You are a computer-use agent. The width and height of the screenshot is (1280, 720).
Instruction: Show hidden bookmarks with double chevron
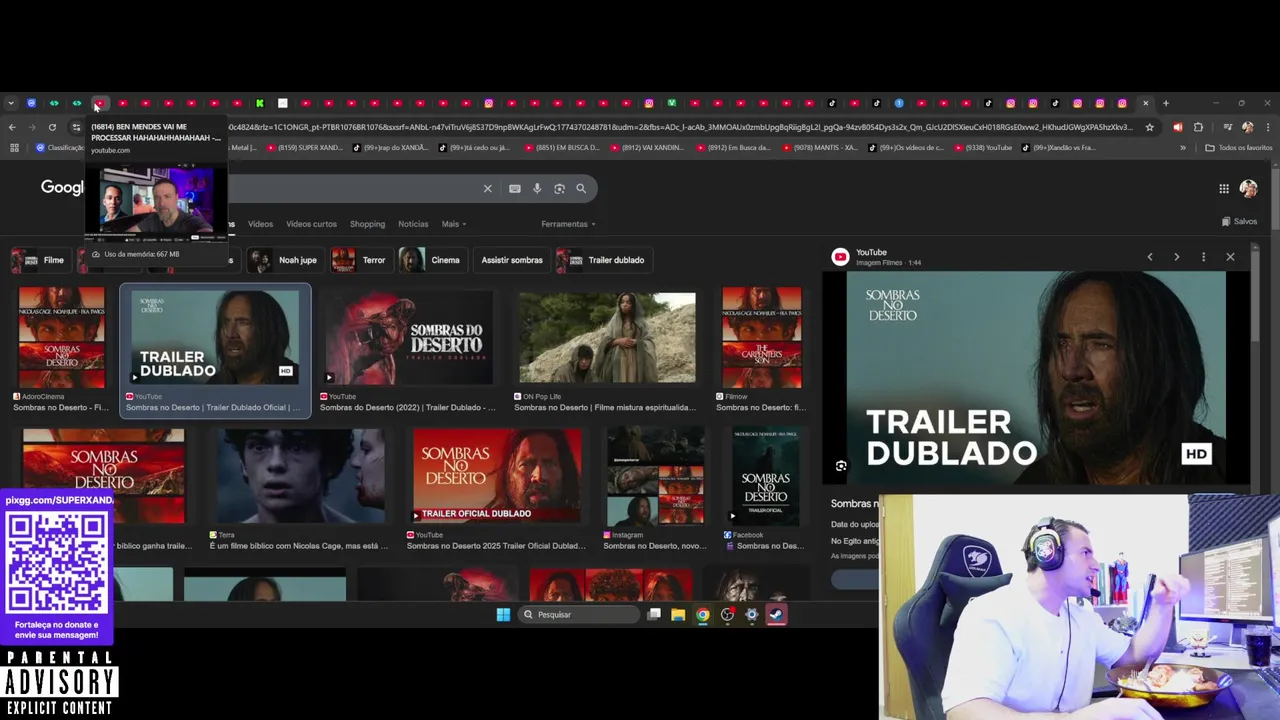[x=1182, y=148]
